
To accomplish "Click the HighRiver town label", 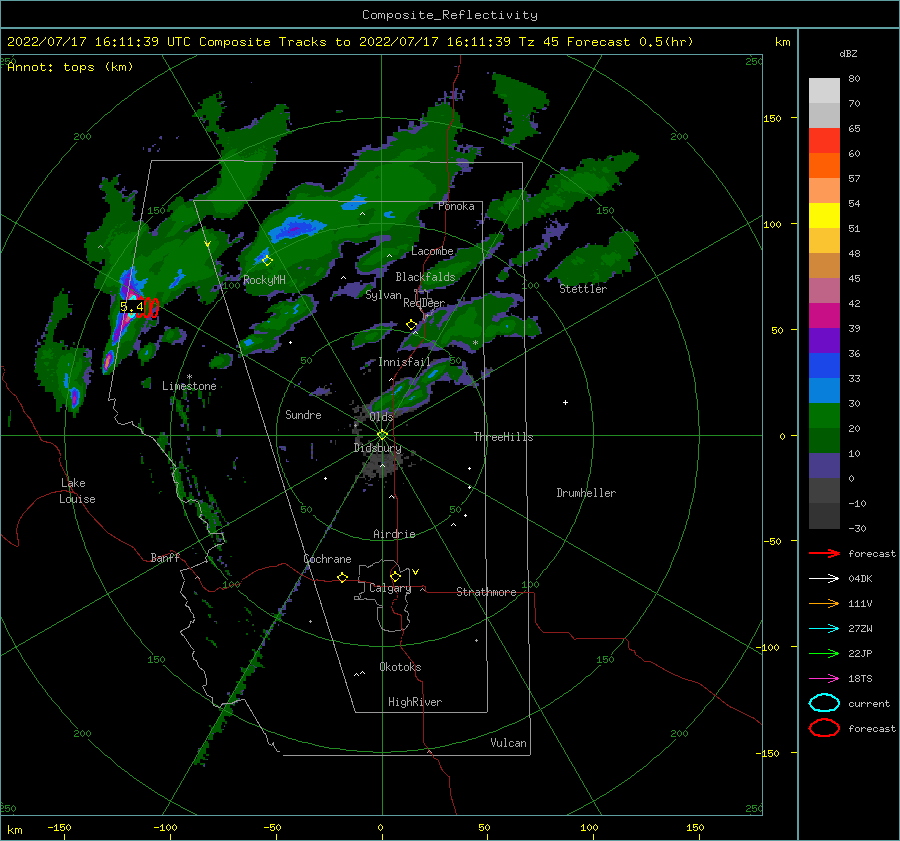I will (415, 702).
